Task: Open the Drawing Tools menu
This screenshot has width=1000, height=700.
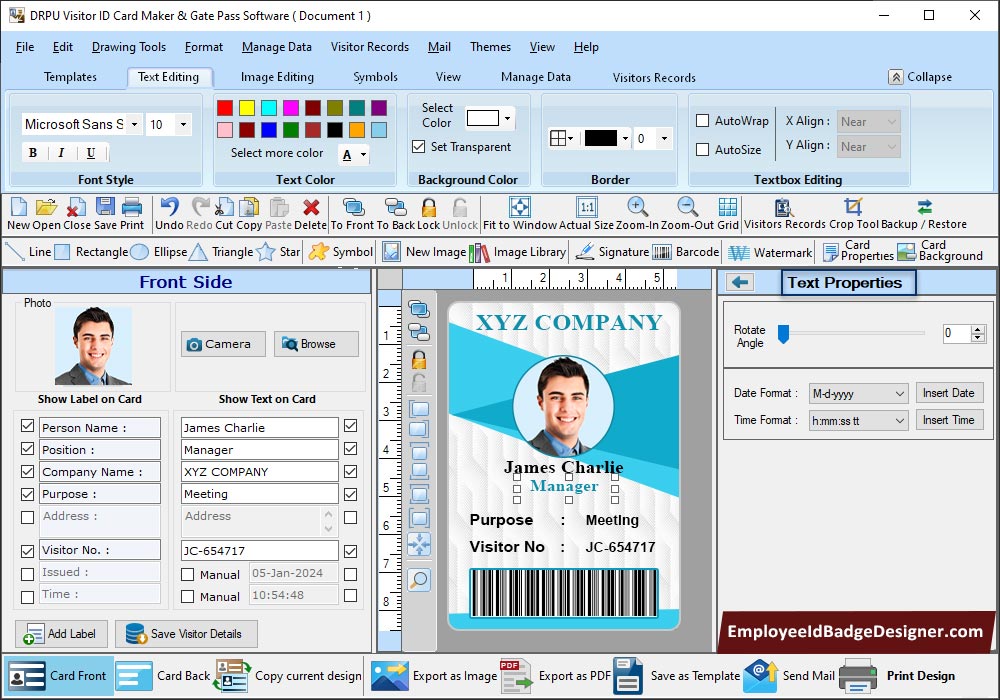Action: pos(129,47)
